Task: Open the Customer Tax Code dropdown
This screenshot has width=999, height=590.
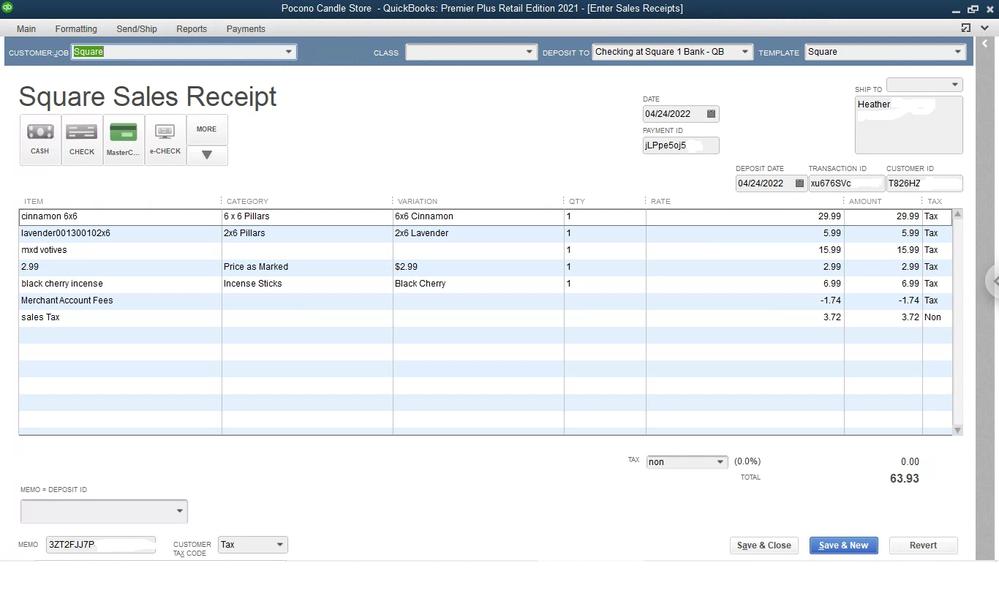Action: [x=280, y=545]
